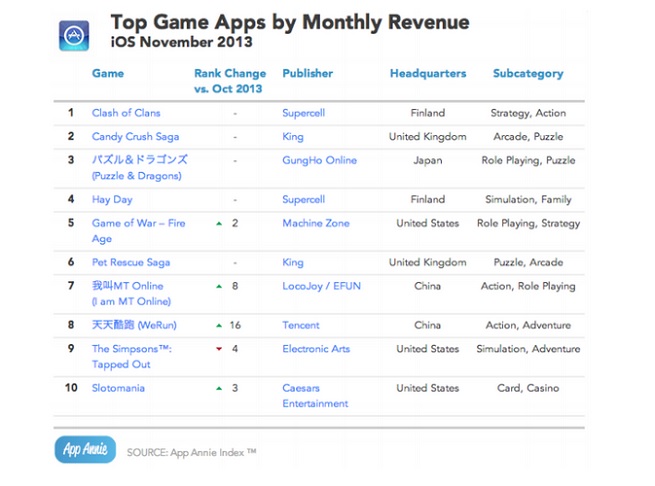Open the Hay Day game link
Viewport: 655px width, 486px height.
(x=112, y=199)
